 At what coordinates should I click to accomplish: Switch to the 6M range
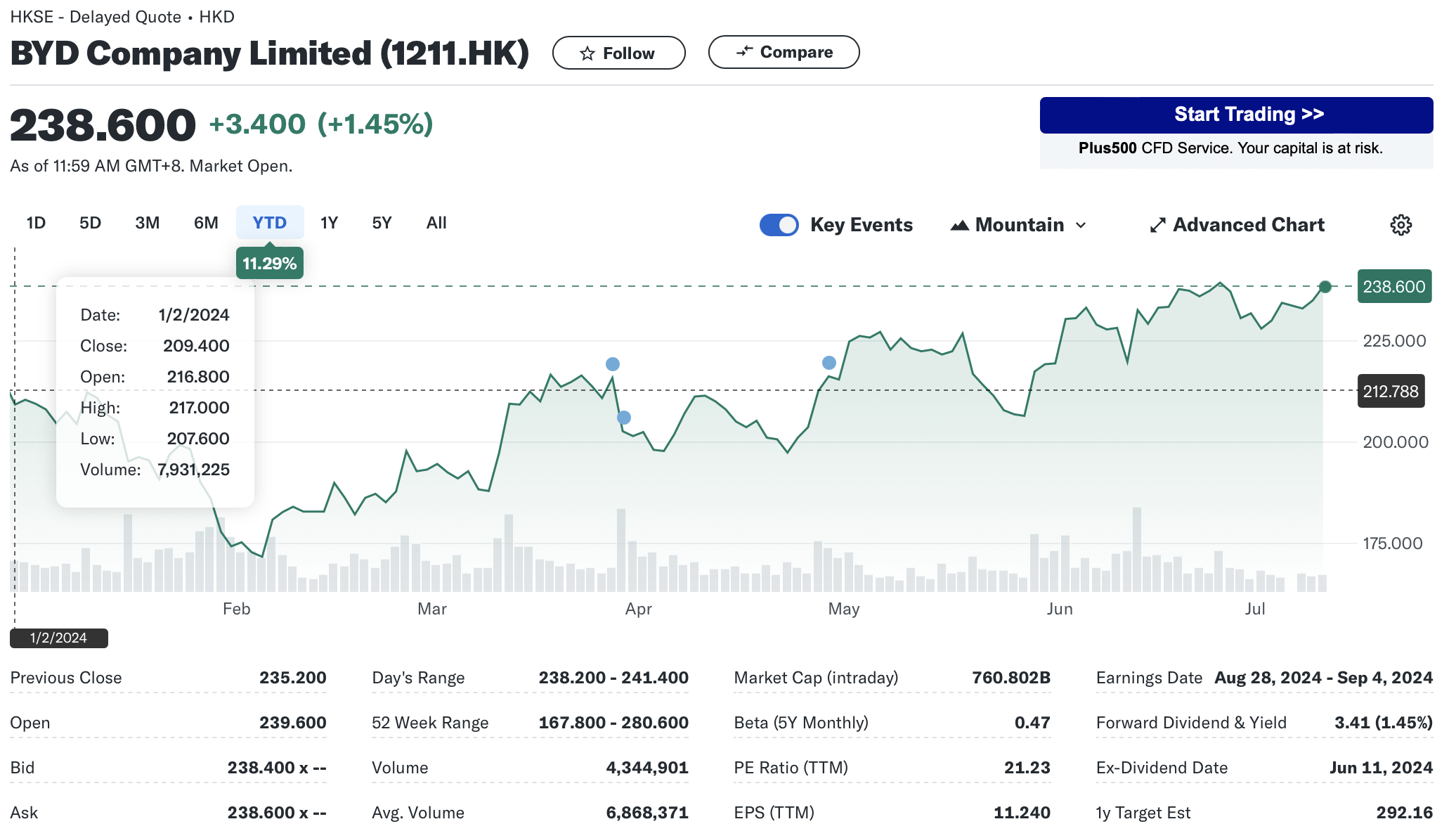click(x=206, y=223)
